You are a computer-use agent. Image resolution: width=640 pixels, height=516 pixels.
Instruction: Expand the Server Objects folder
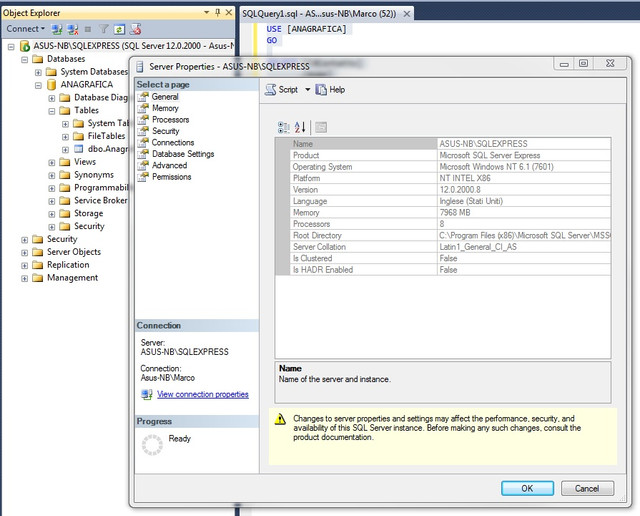point(24,253)
